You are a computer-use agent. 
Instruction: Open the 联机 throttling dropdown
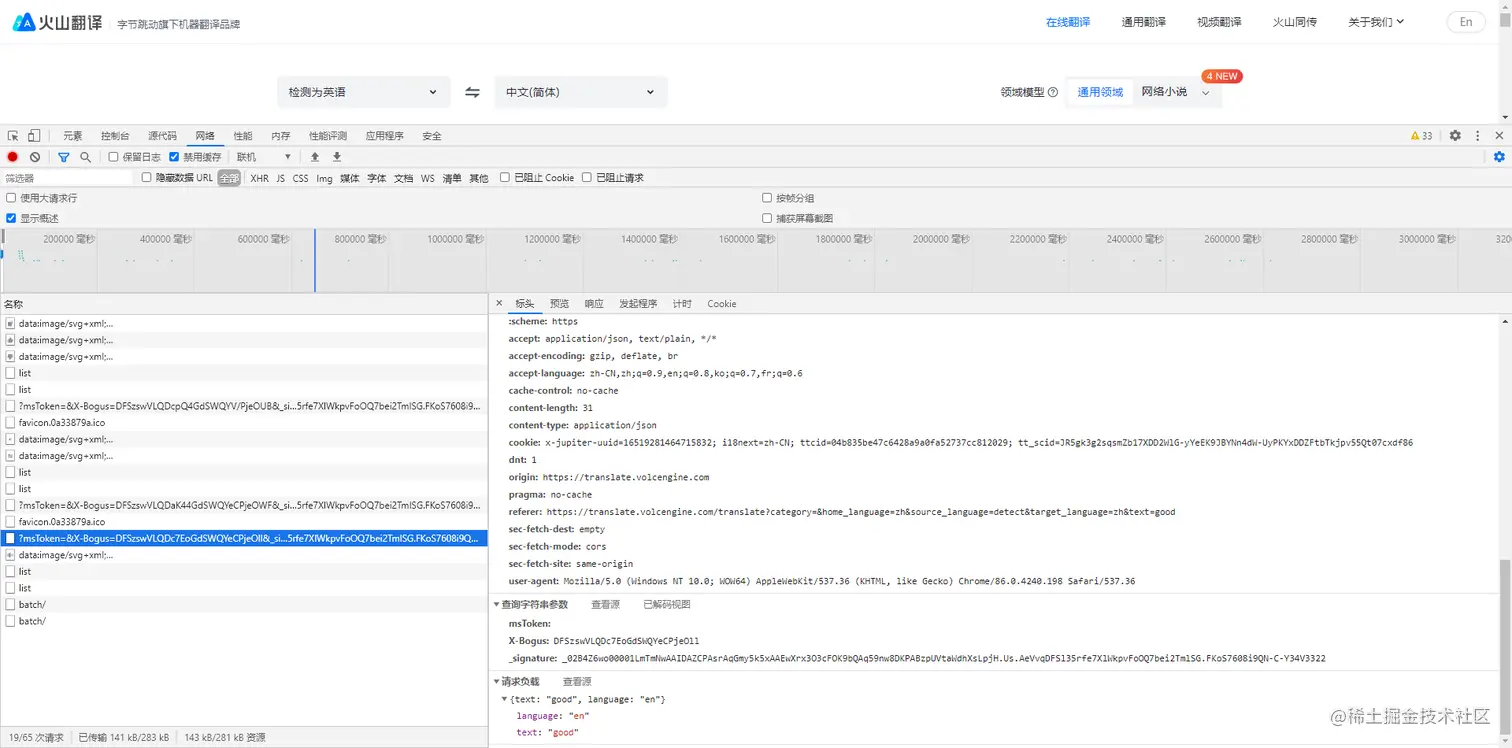(x=264, y=157)
